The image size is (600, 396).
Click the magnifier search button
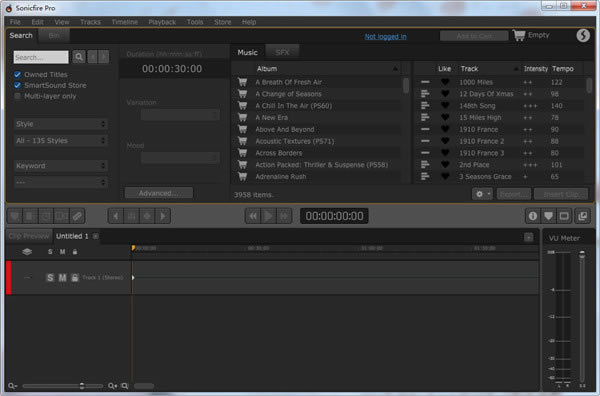coord(79,57)
